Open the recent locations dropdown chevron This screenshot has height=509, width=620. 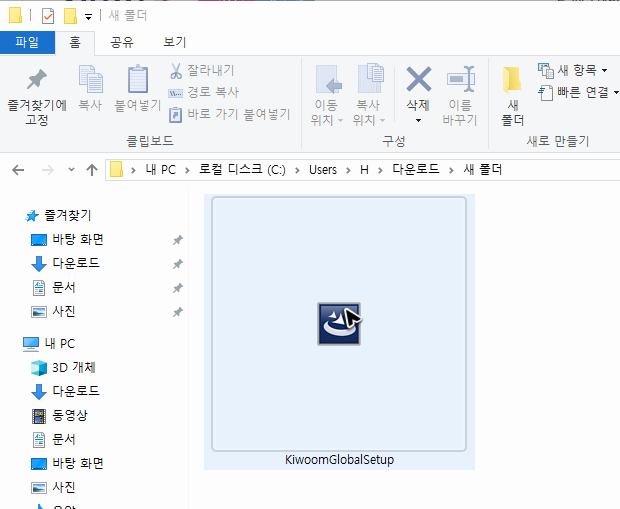click(71, 170)
